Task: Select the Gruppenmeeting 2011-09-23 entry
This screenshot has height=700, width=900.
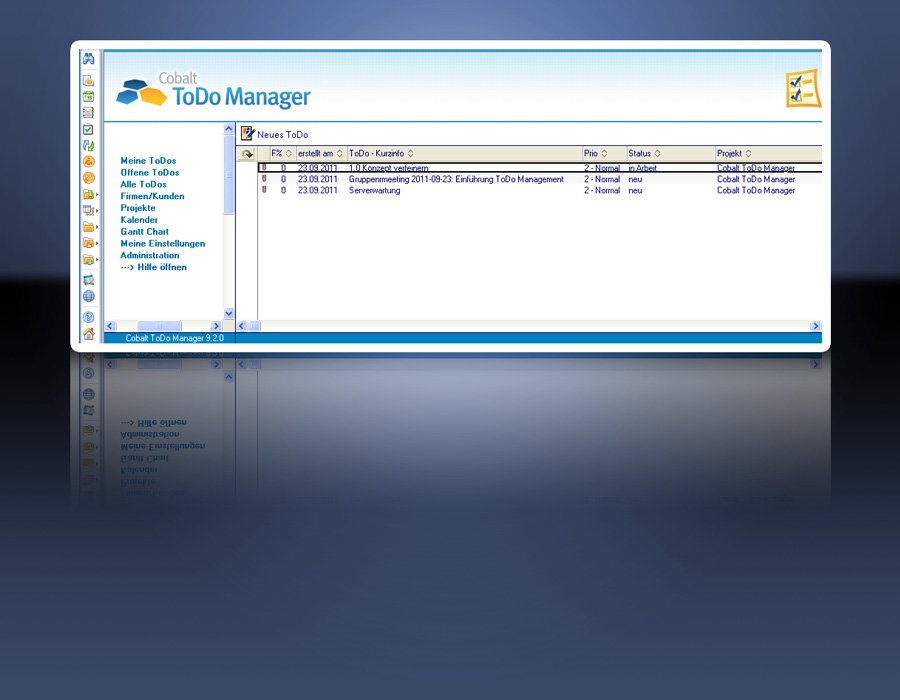Action: tap(456, 179)
